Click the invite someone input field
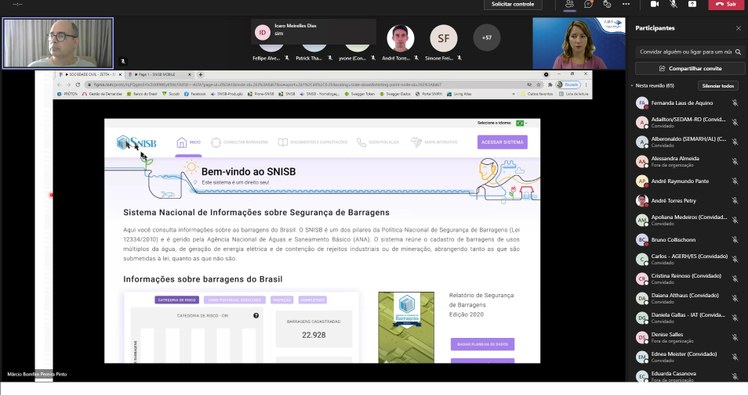This screenshot has height=395, width=748. 686,52
